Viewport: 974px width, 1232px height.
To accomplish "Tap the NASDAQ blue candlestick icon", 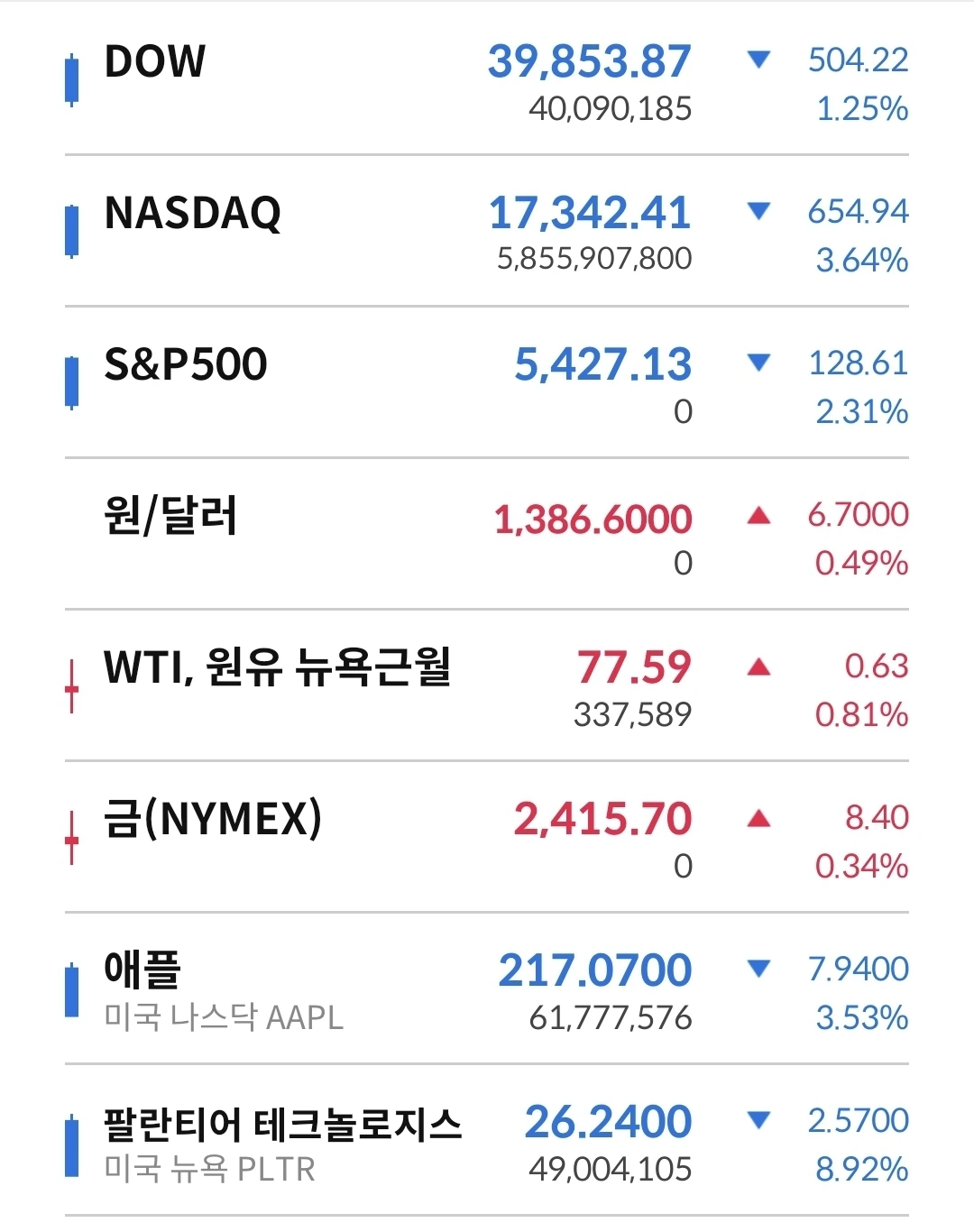I will [72, 232].
